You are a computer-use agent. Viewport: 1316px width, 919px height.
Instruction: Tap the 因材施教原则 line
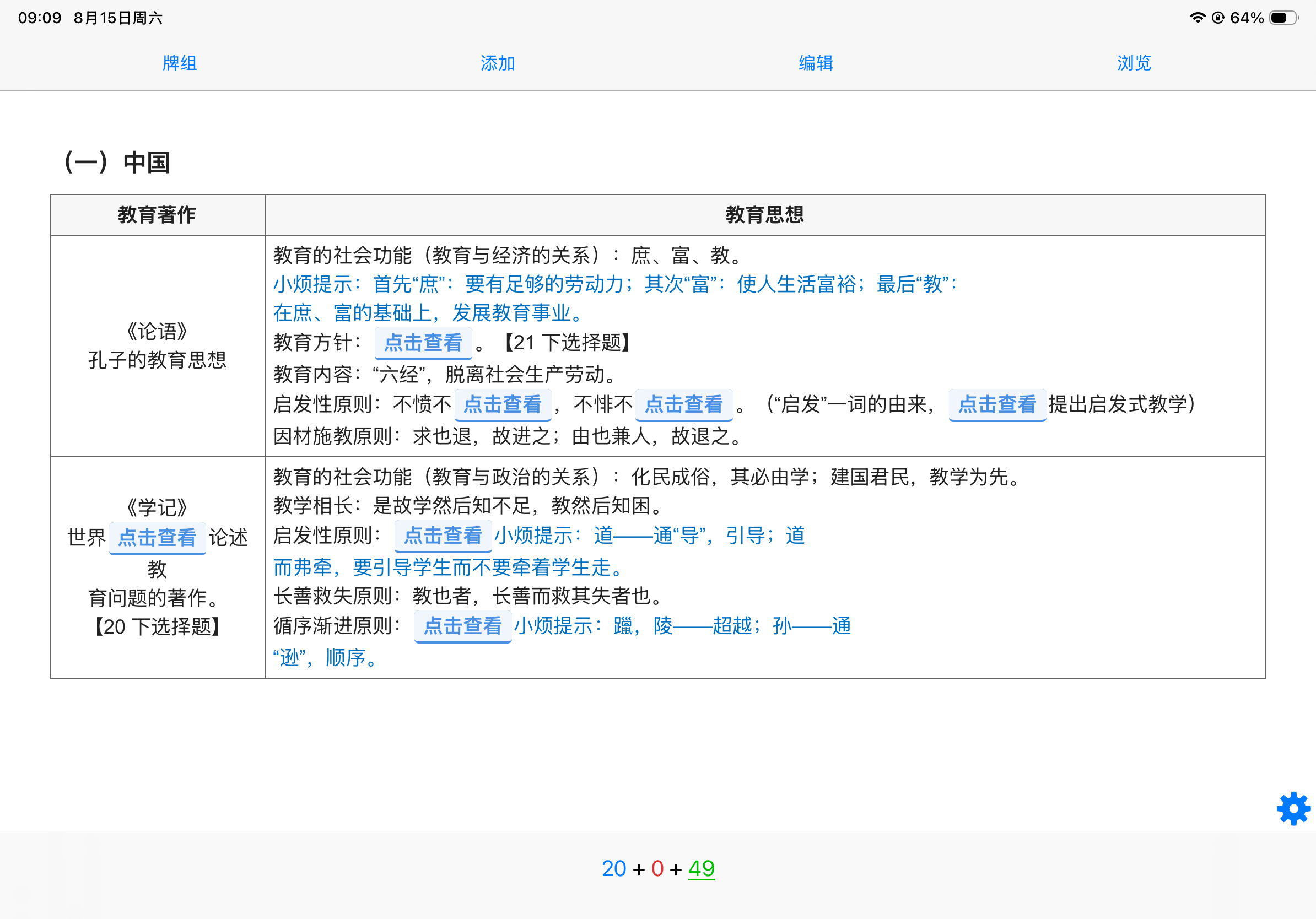[508, 436]
